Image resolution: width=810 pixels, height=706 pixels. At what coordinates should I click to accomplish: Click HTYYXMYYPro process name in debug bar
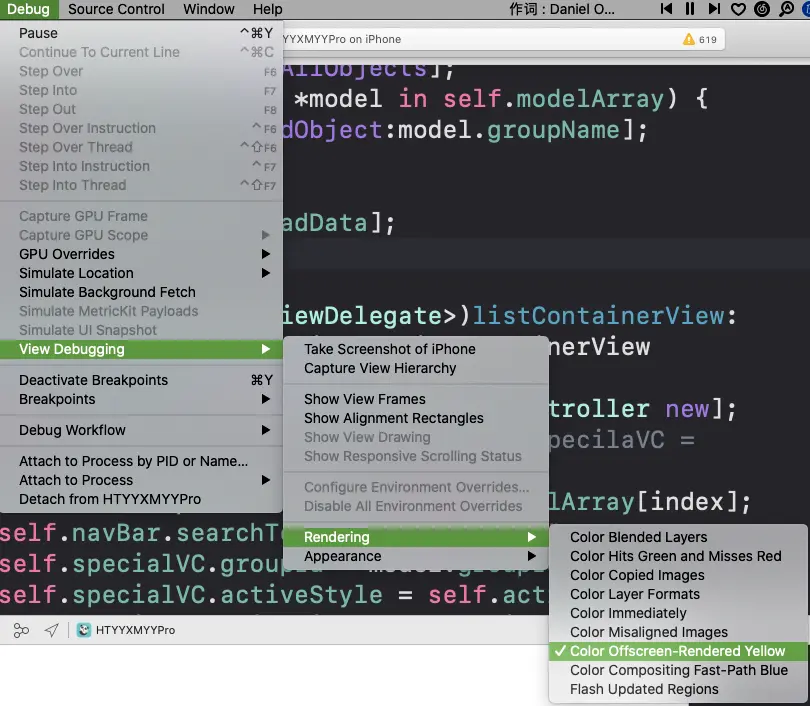pyautogui.click(x=135, y=631)
